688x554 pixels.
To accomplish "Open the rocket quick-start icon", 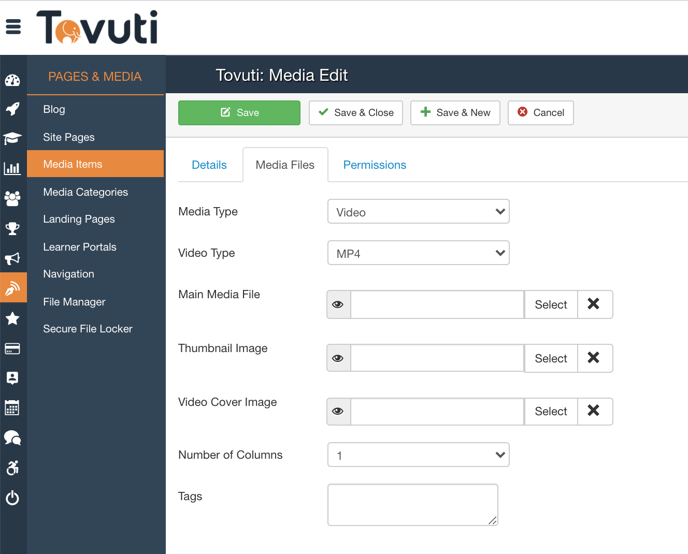I will tap(13, 109).
